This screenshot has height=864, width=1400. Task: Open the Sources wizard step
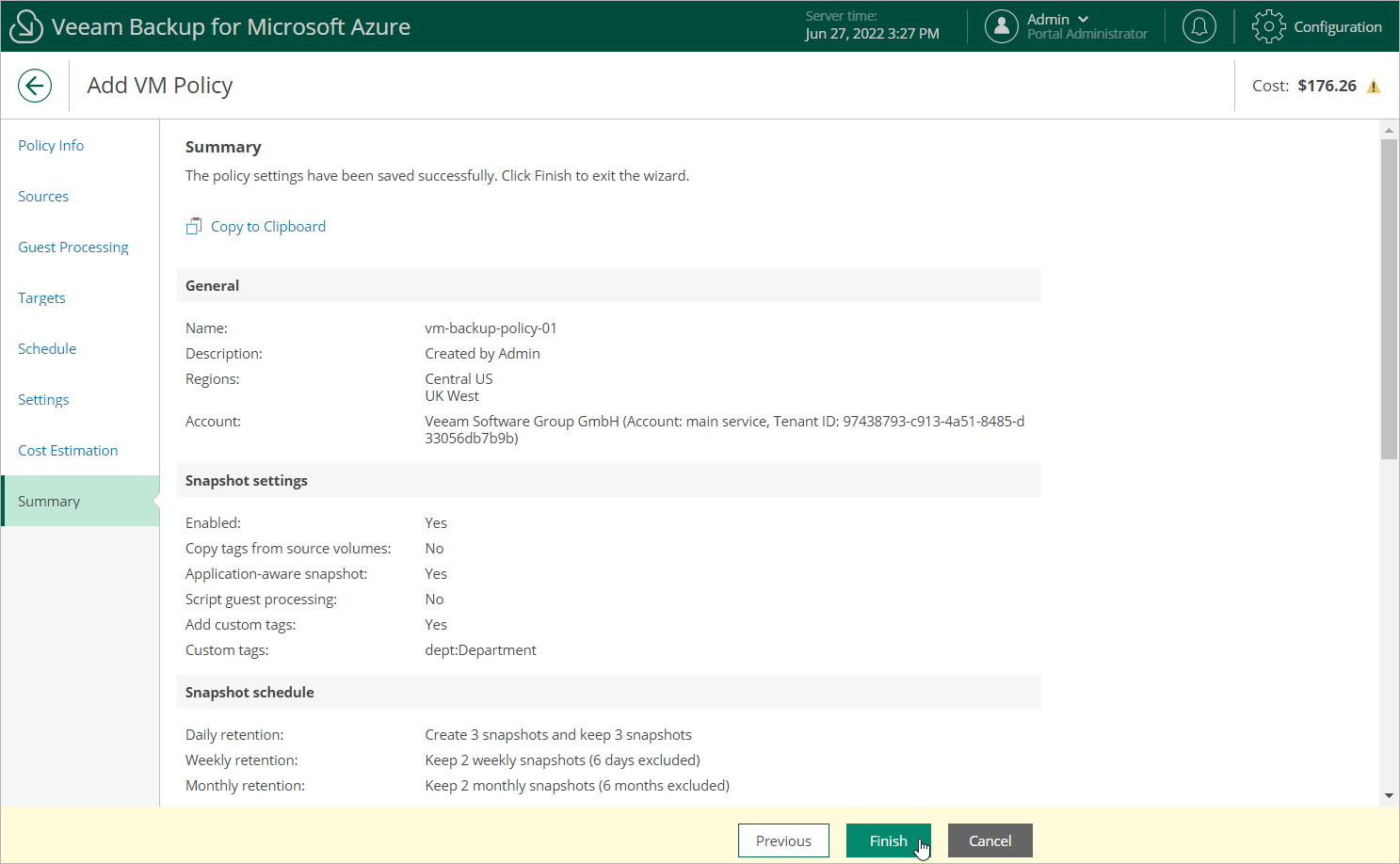[x=43, y=197]
